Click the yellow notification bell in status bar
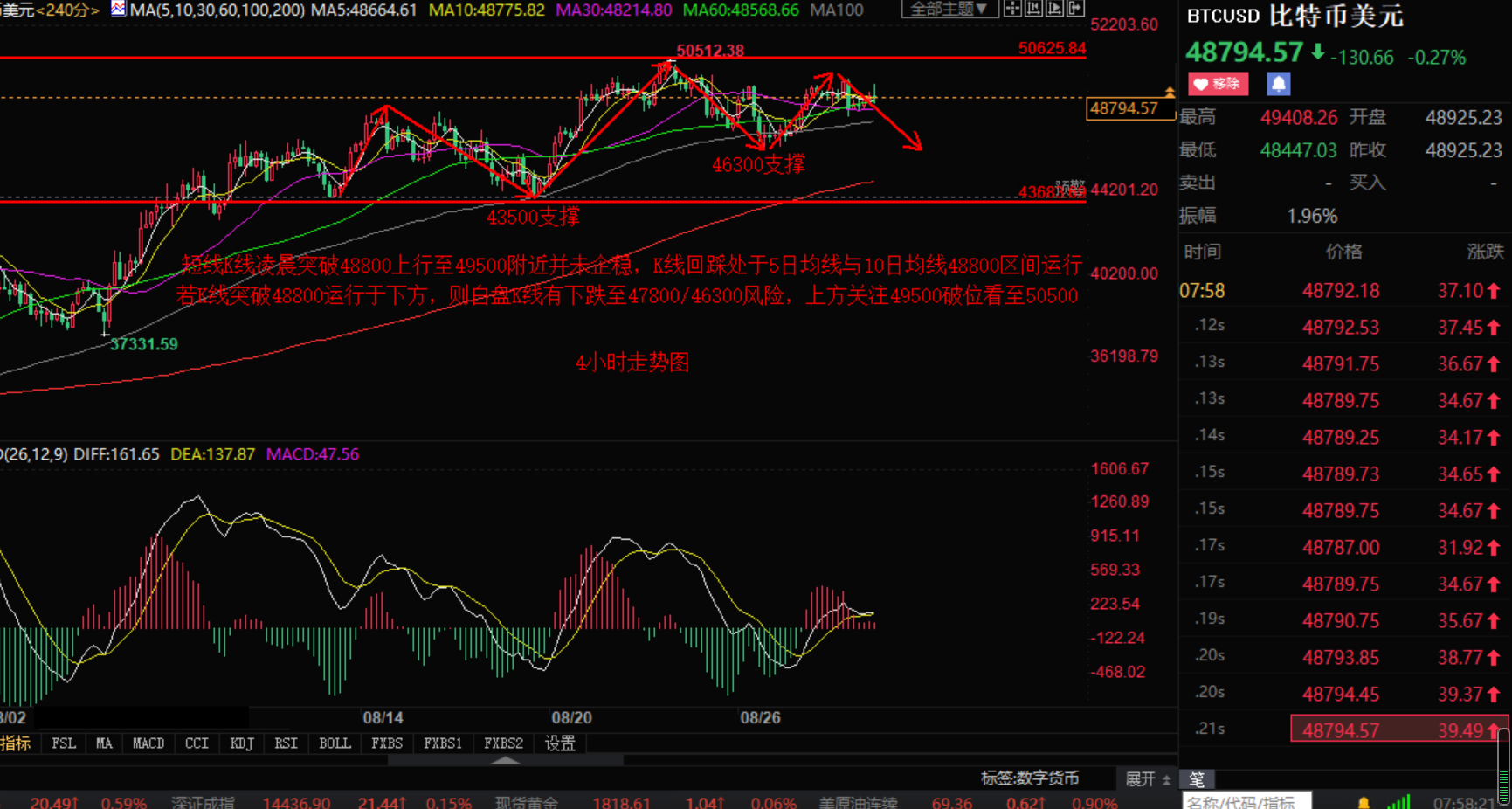The height and width of the screenshot is (809, 1512). click(1363, 802)
